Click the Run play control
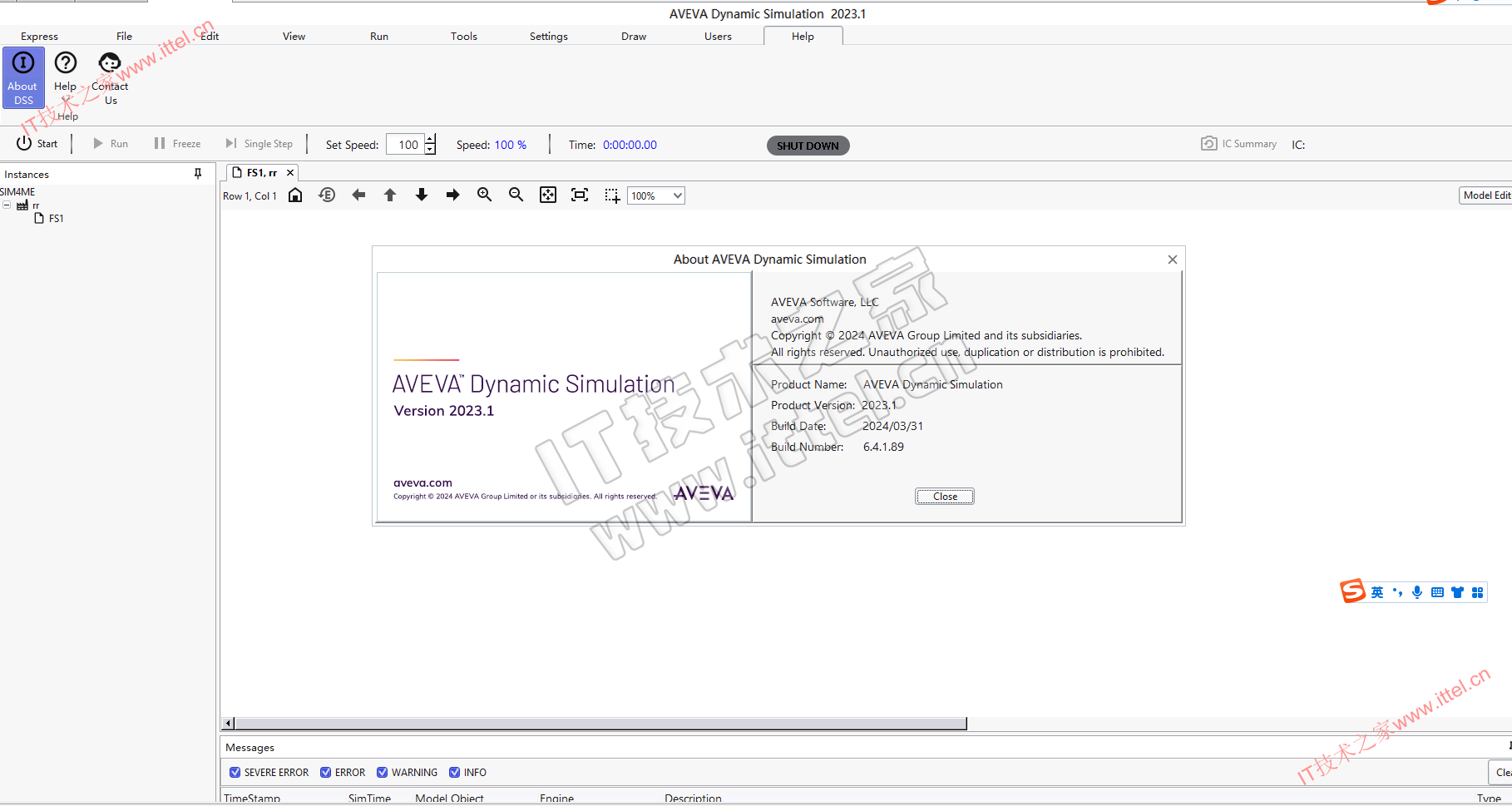The image size is (1512, 806). (110, 143)
